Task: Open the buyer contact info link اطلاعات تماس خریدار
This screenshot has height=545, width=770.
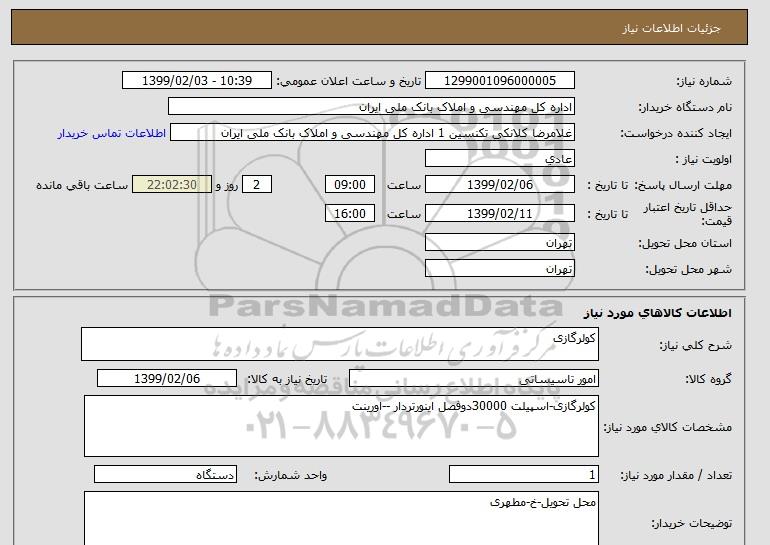Action: [111, 133]
